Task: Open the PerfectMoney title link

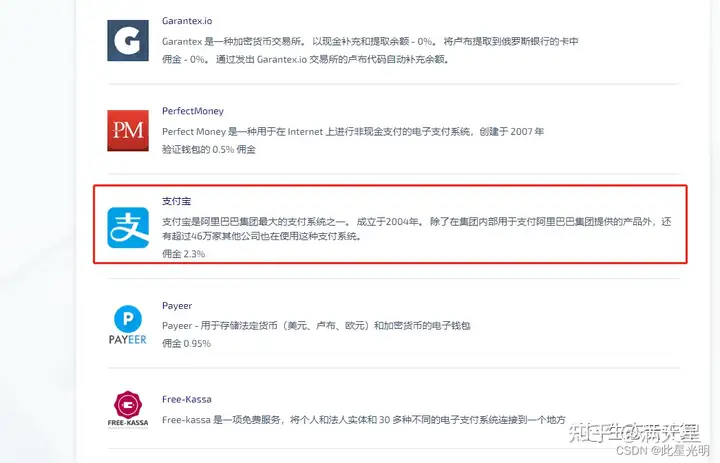Action: click(193, 111)
